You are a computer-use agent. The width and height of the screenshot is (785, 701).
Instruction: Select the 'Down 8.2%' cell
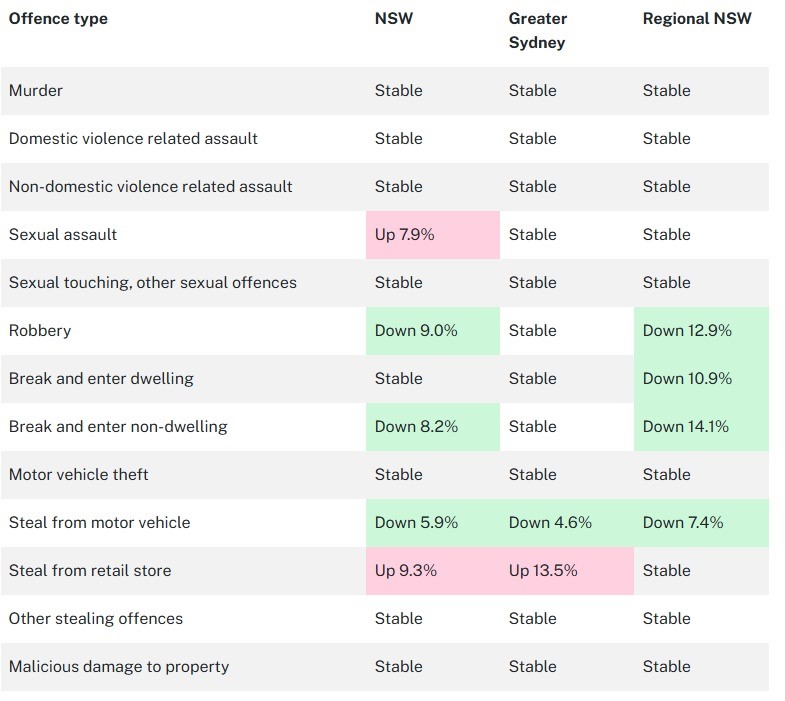pos(416,427)
